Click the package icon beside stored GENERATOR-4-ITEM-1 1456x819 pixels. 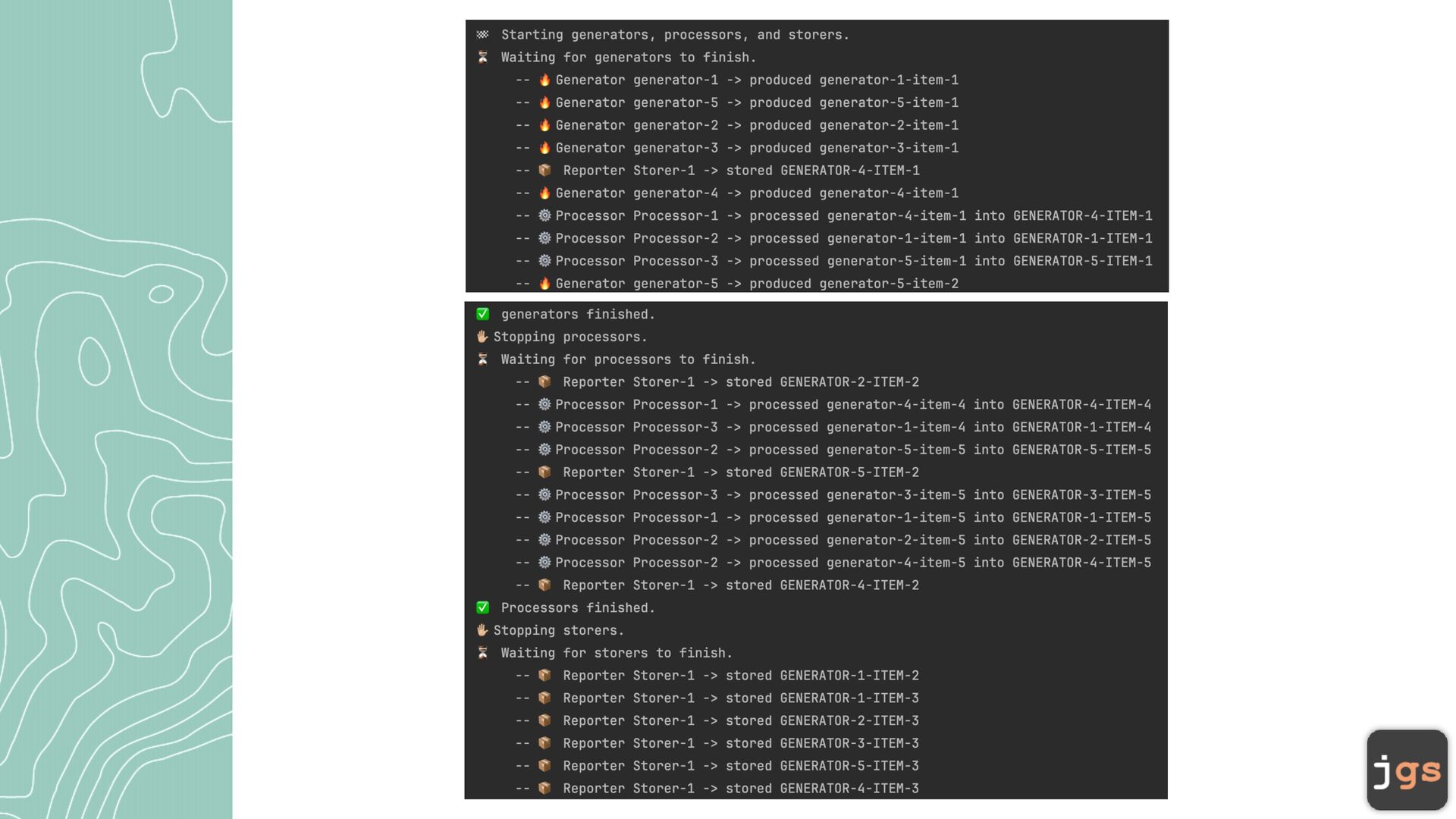[x=544, y=171]
